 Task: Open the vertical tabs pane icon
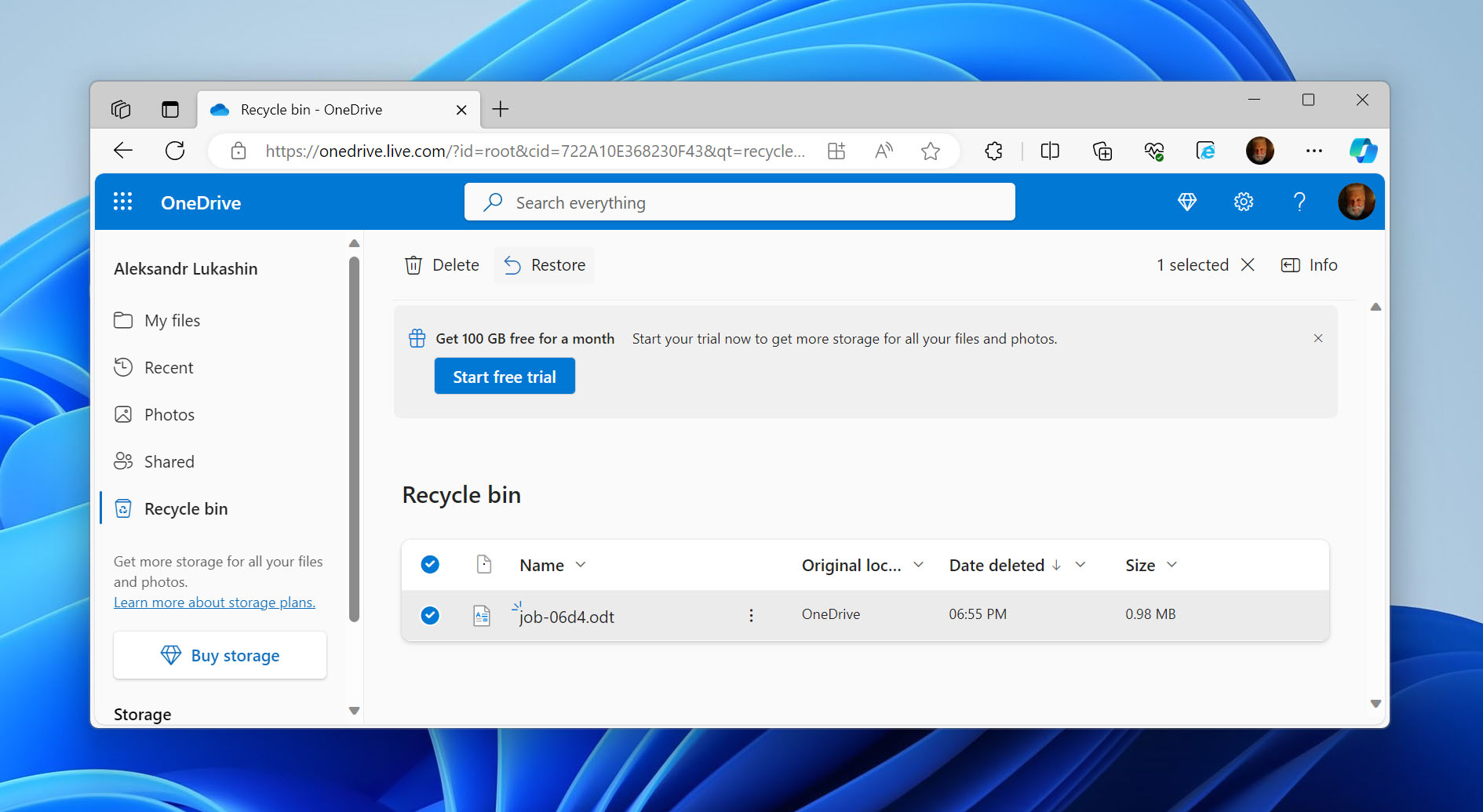[x=170, y=109]
